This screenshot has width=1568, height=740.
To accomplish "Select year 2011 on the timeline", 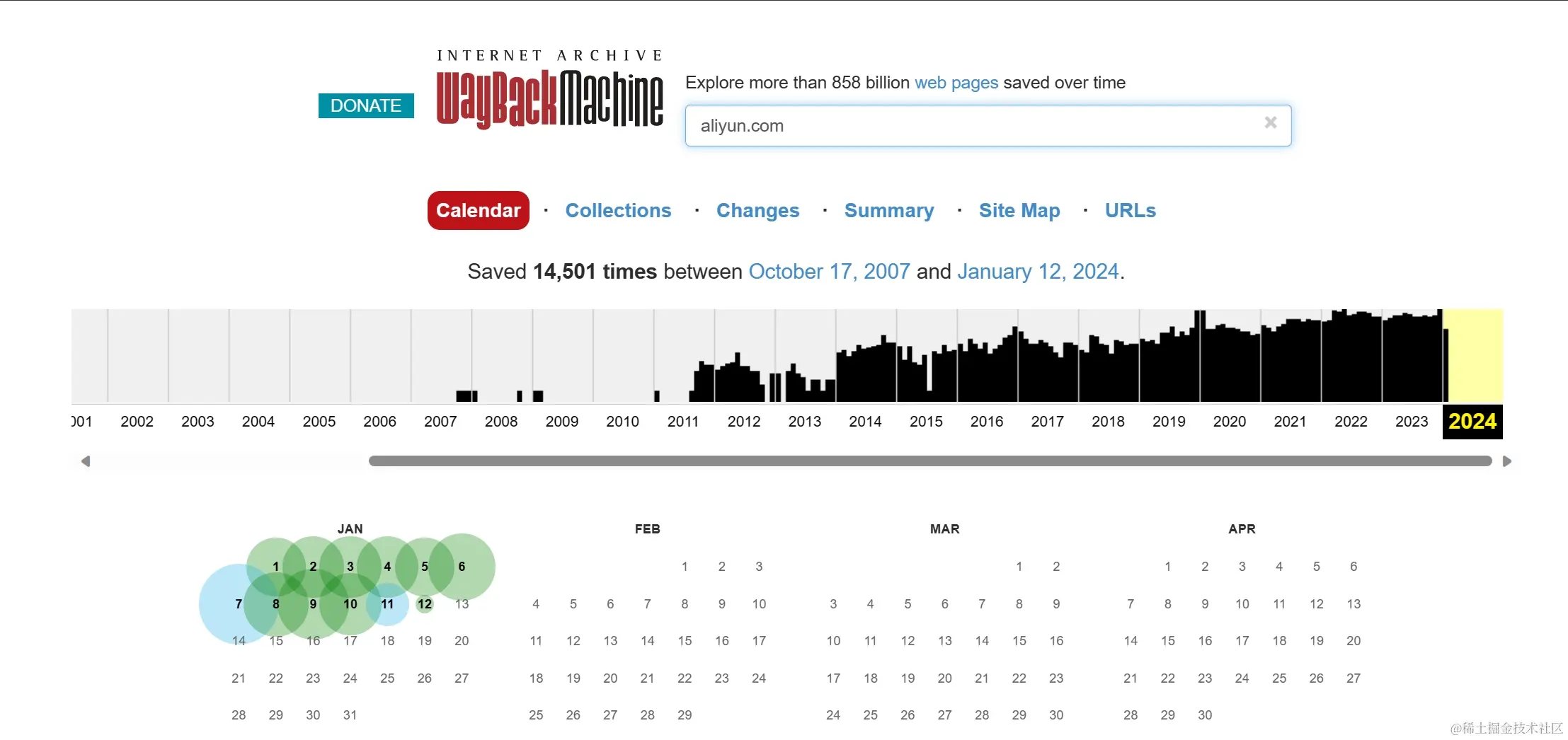I will coord(683,422).
